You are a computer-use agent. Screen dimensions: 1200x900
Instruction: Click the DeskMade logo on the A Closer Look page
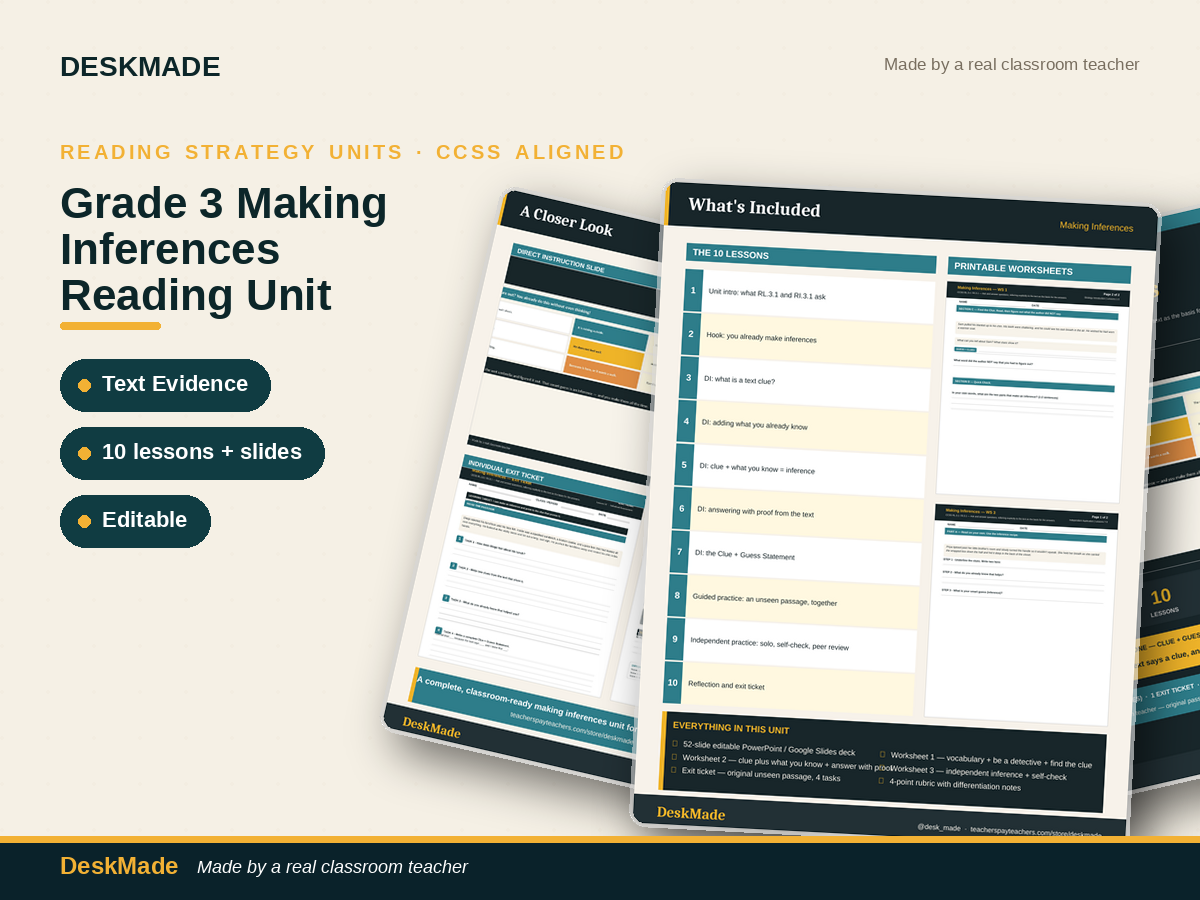431,727
